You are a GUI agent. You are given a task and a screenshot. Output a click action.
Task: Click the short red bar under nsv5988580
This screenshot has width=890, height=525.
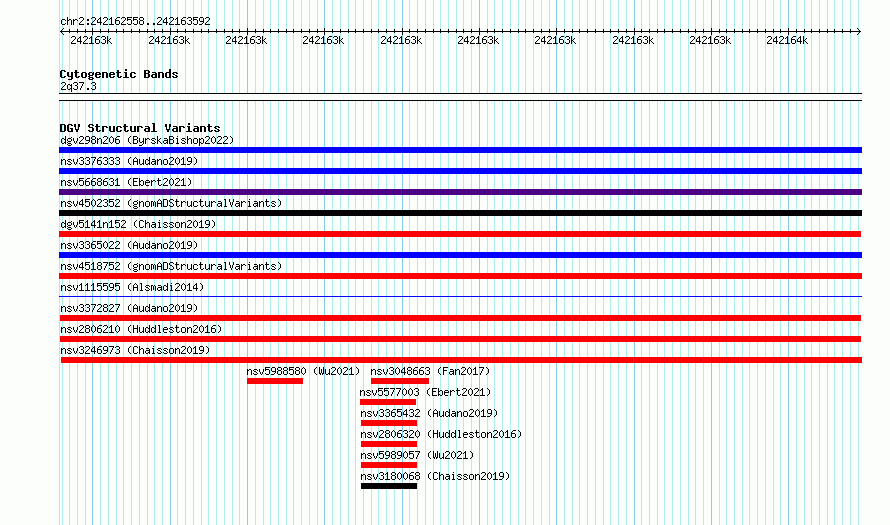tap(275, 381)
